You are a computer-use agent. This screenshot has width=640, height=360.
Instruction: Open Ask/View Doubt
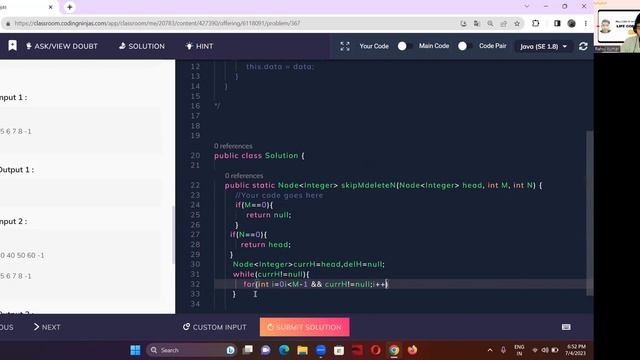click(62, 46)
